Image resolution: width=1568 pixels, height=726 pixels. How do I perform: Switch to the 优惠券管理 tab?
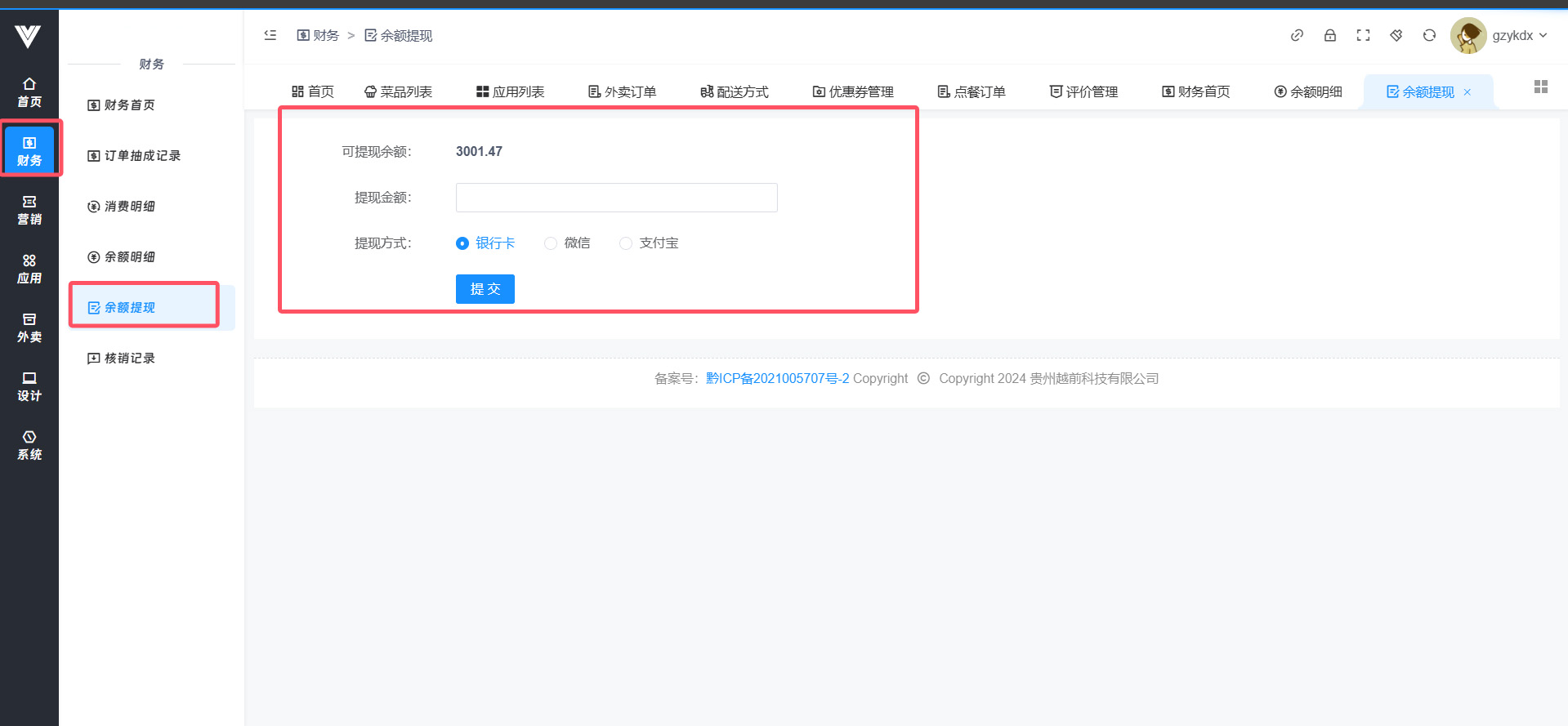point(853,91)
